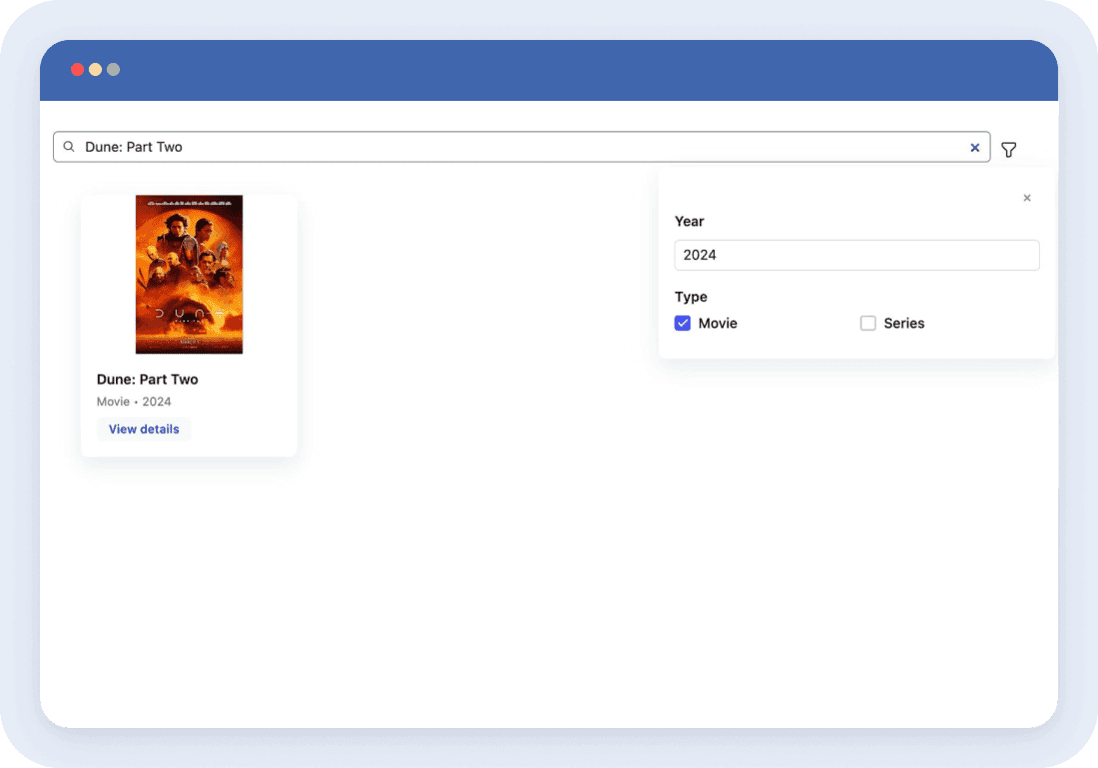
Task: Close the filter panel with its X
Action: click(x=1027, y=198)
